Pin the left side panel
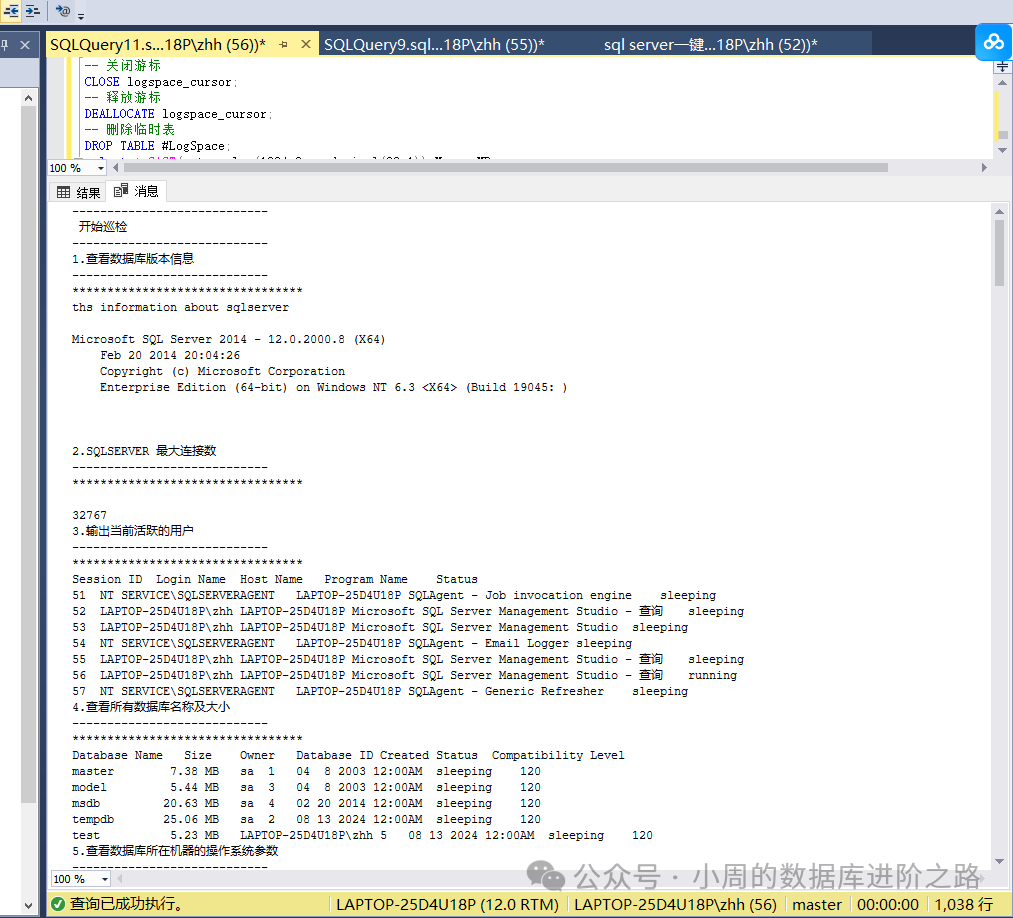Image resolution: width=1013 pixels, height=918 pixels. click(x=5, y=45)
